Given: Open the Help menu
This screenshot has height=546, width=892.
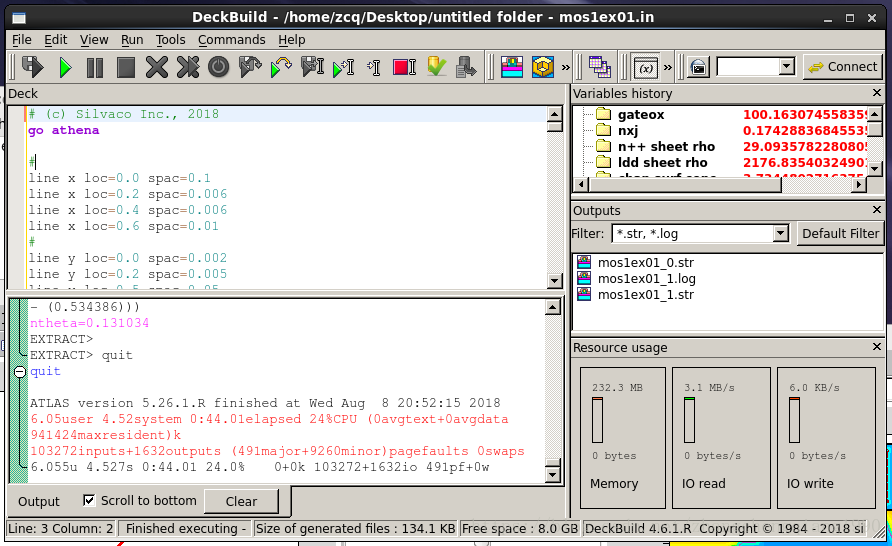Looking at the screenshot, I should [x=292, y=40].
